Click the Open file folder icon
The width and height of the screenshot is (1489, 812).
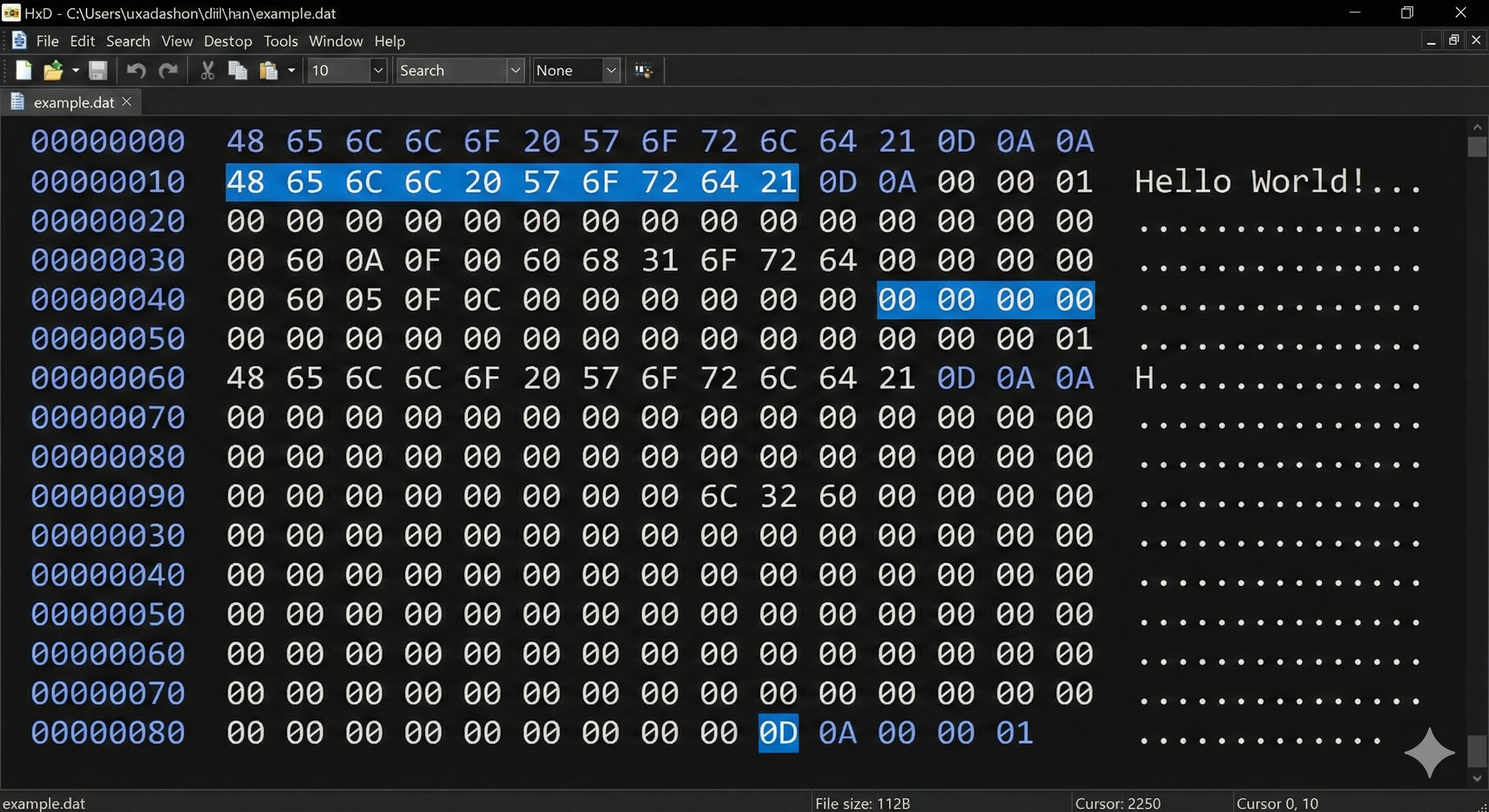point(53,70)
